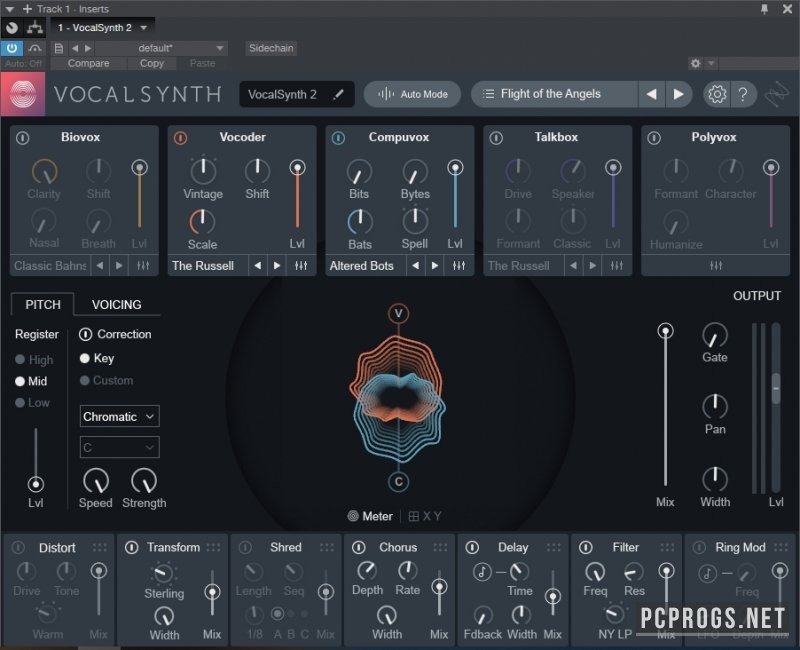The height and width of the screenshot is (650, 800).
Task: Open Vocoder advanced sliders panel
Action: pyautogui.click(x=301, y=266)
